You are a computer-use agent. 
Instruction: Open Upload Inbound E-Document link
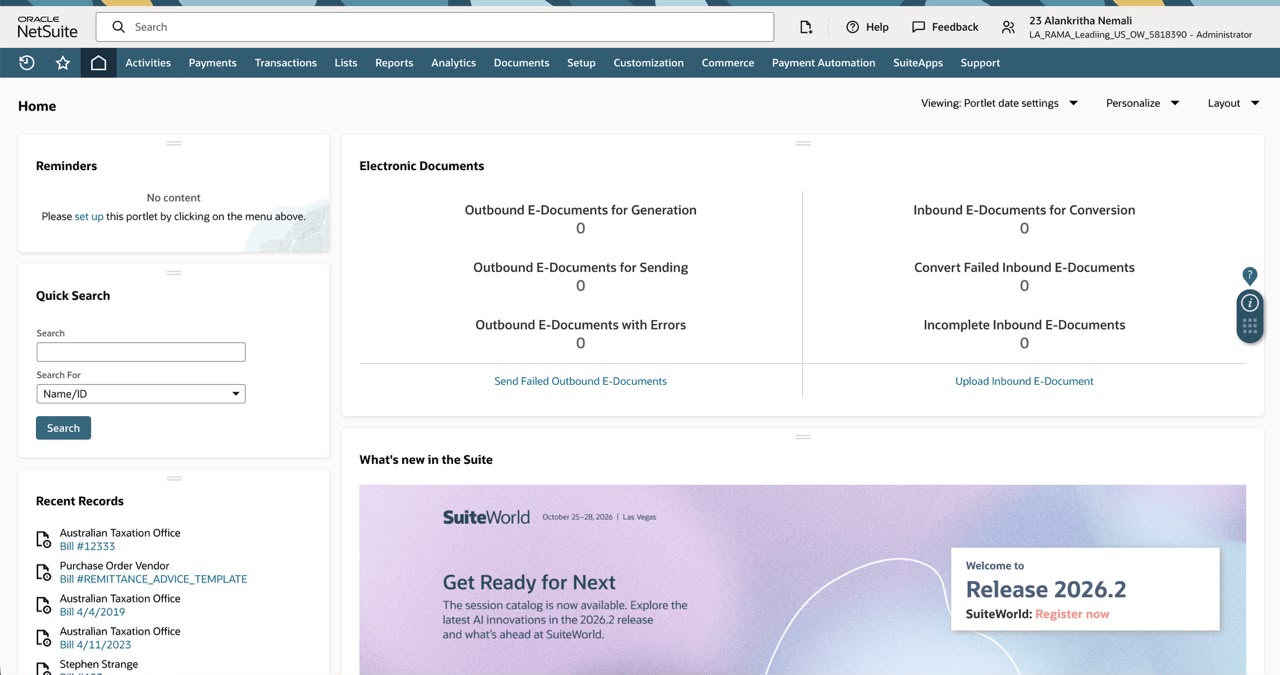pyautogui.click(x=1024, y=381)
